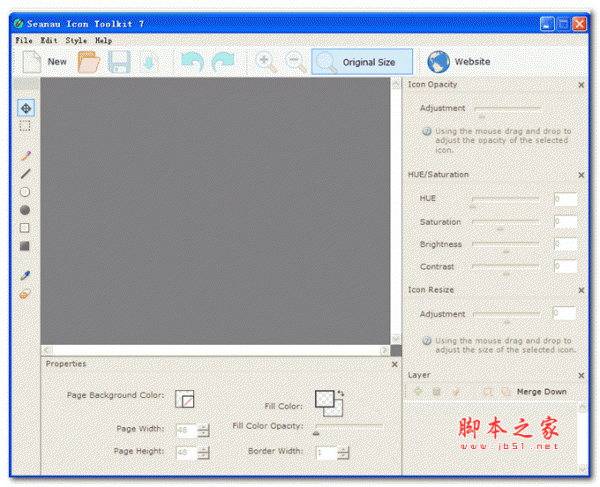This screenshot has width=600, height=487.
Task: Select the hollow rectangle tool
Action: click(24, 228)
